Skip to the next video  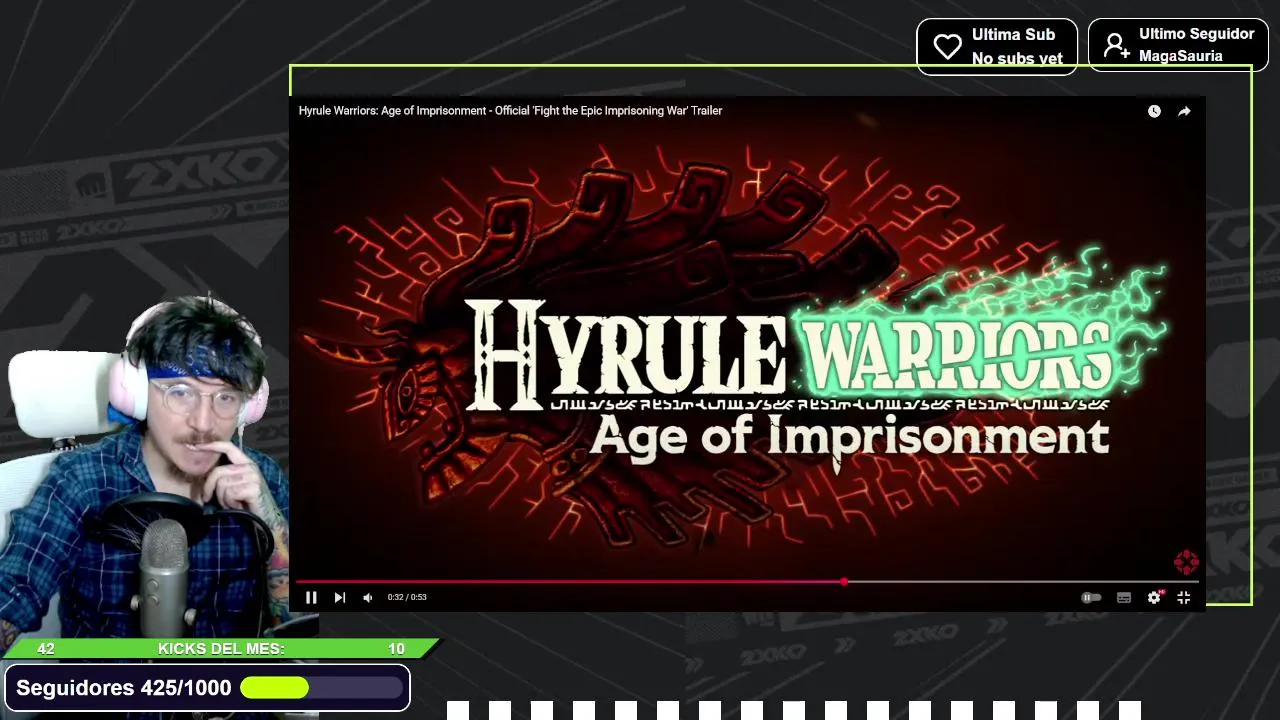point(339,597)
